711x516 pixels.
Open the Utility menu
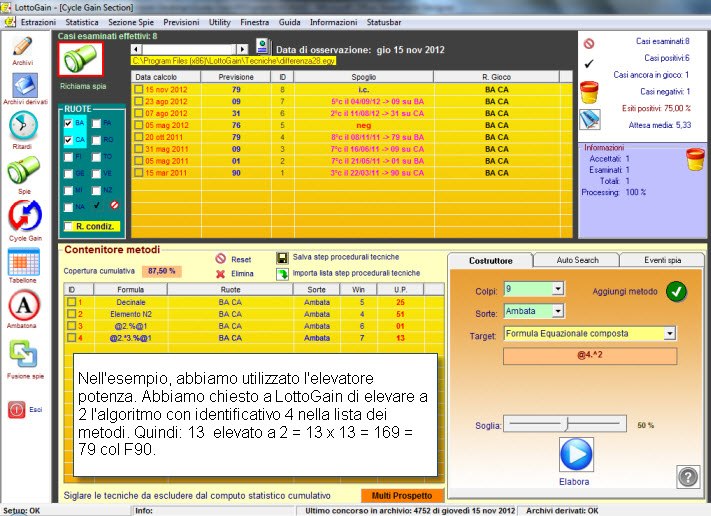(x=219, y=22)
